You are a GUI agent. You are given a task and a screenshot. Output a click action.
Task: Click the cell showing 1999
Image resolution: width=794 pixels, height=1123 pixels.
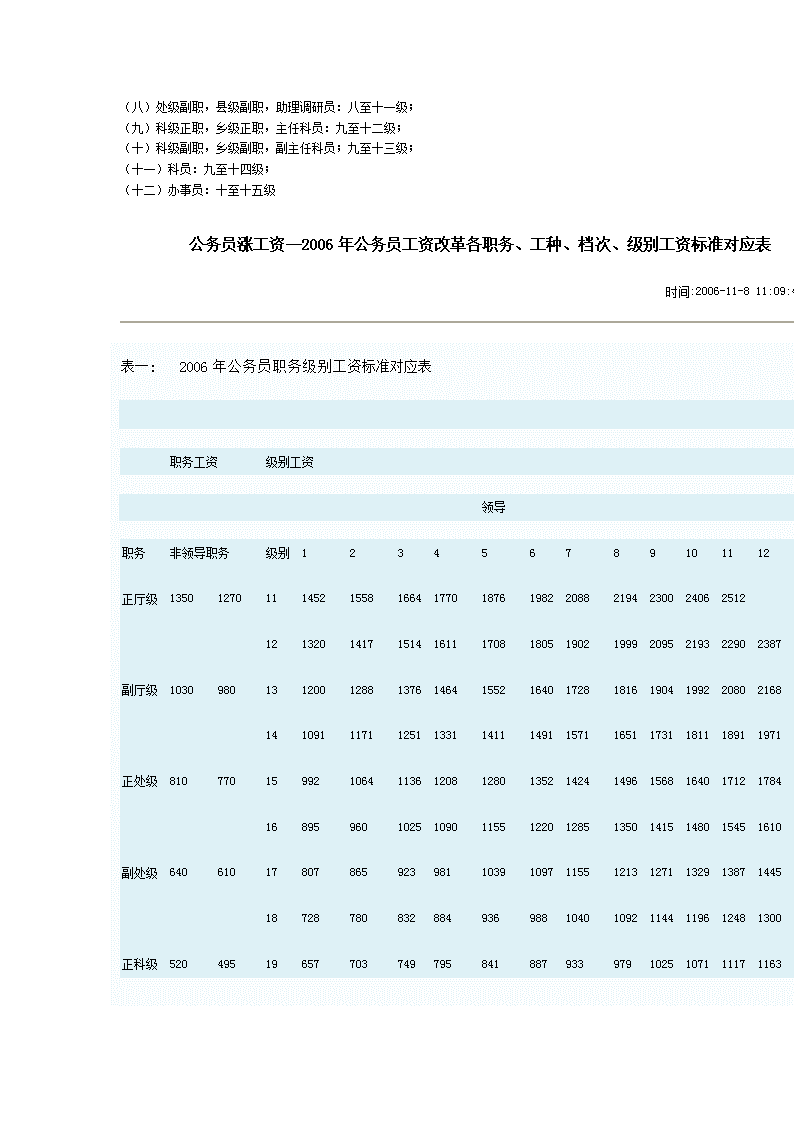[625, 645]
